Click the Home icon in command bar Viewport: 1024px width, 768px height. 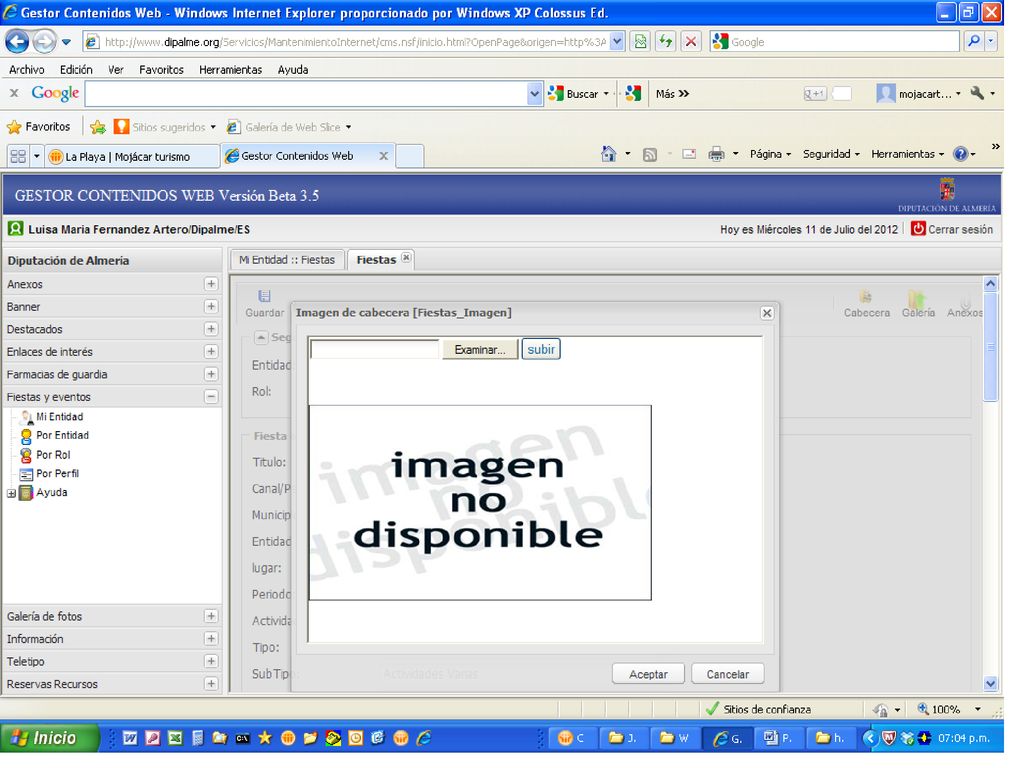(609, 154)
